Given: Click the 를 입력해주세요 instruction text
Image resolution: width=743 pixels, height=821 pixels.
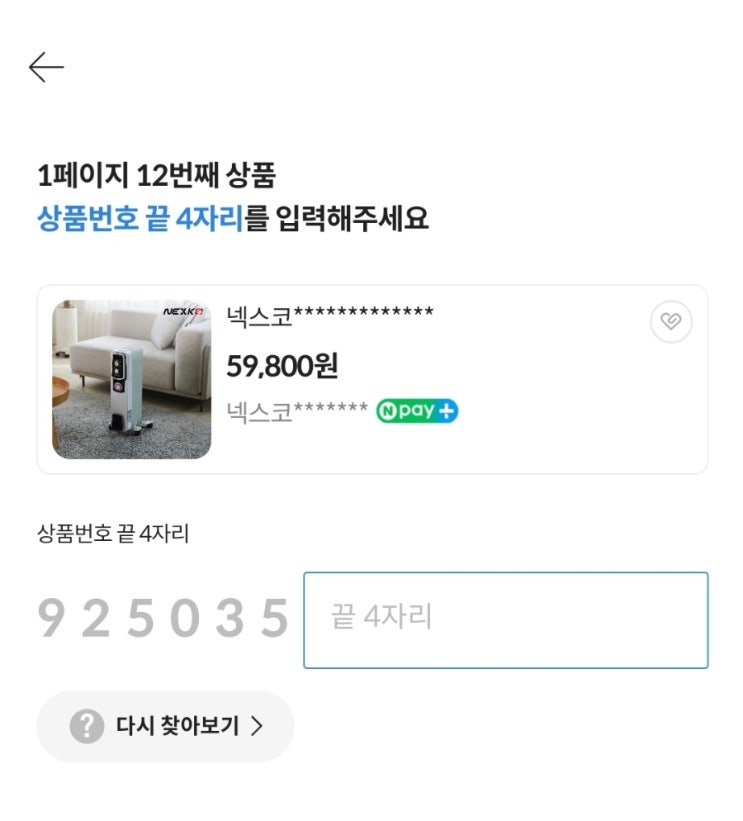Looking at the screenshot, I should (x=337, y=218).
